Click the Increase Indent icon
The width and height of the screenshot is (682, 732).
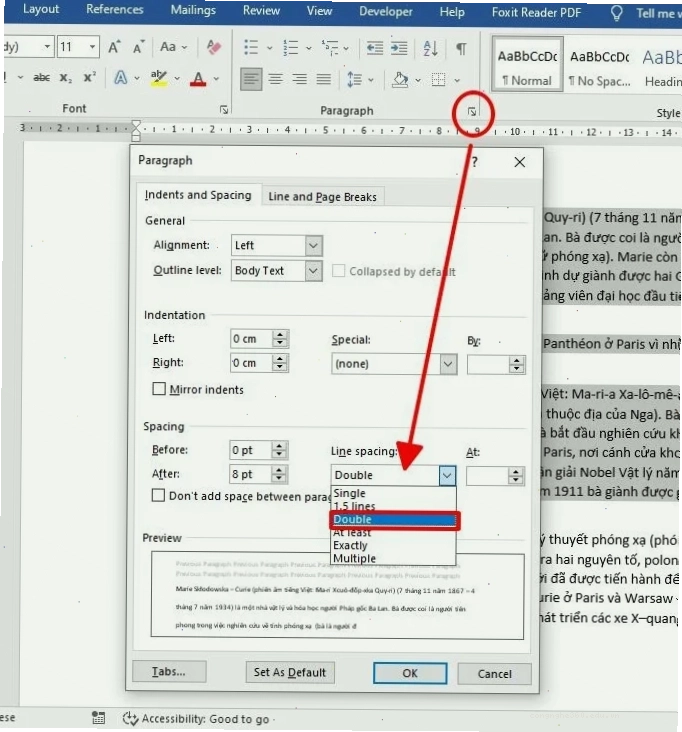coord(399,48)
